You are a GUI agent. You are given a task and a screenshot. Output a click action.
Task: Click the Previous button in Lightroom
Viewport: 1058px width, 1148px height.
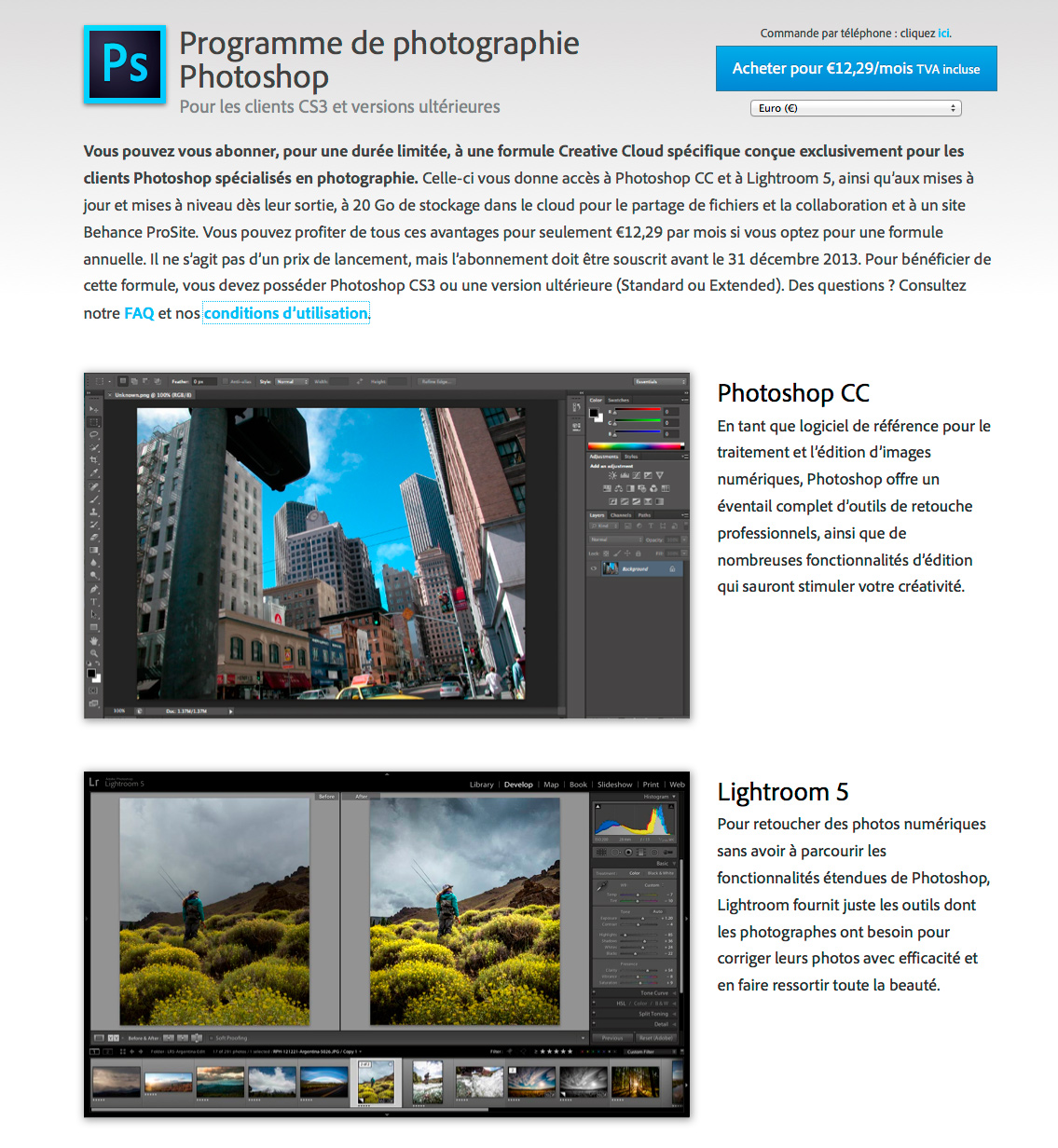click(x=612, y=1038)
